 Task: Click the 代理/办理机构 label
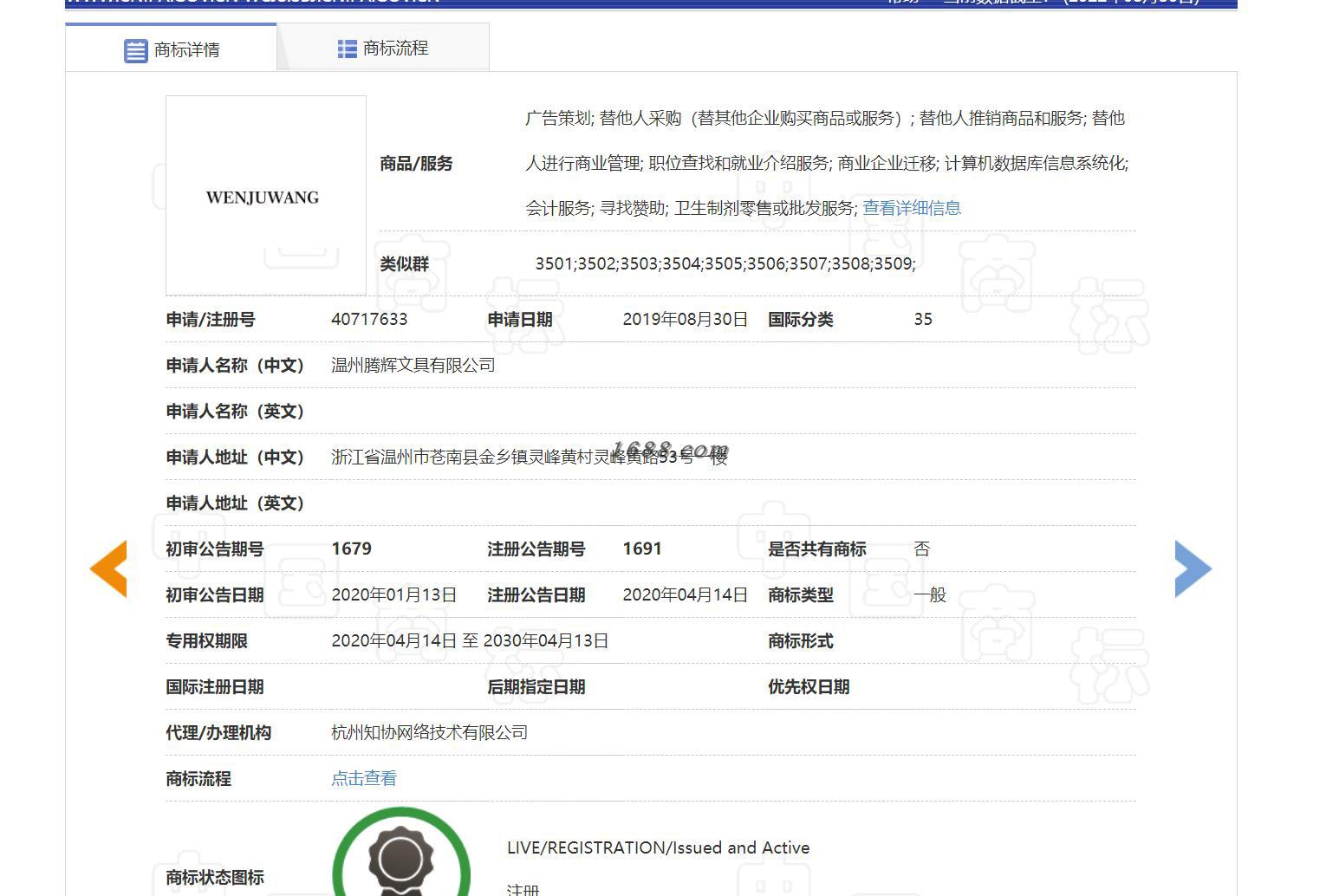[218, 732]
